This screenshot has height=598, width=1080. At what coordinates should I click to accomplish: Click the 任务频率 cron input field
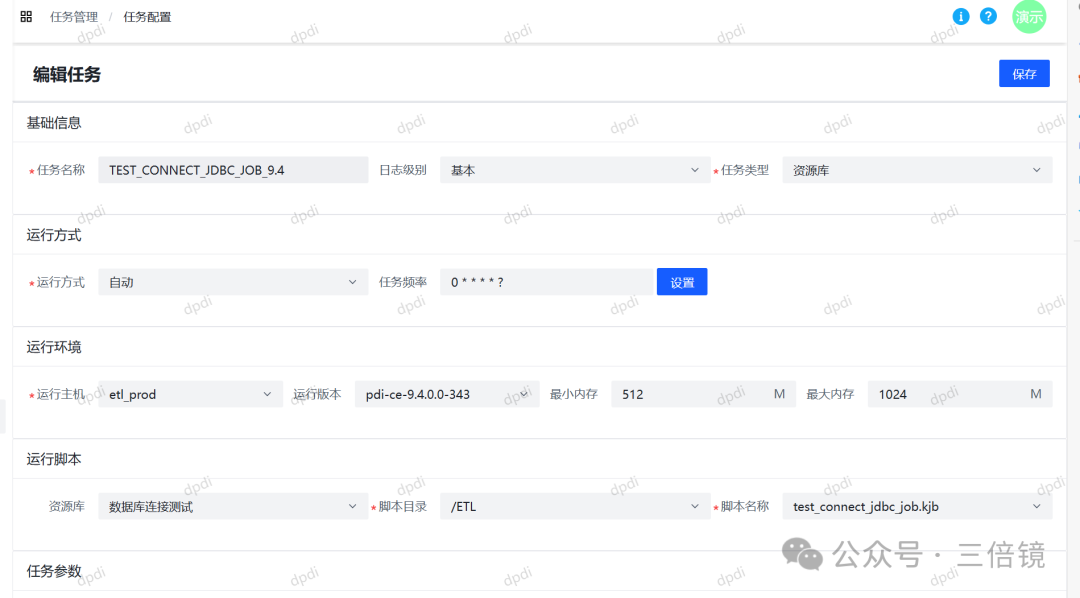click(546, 282)
